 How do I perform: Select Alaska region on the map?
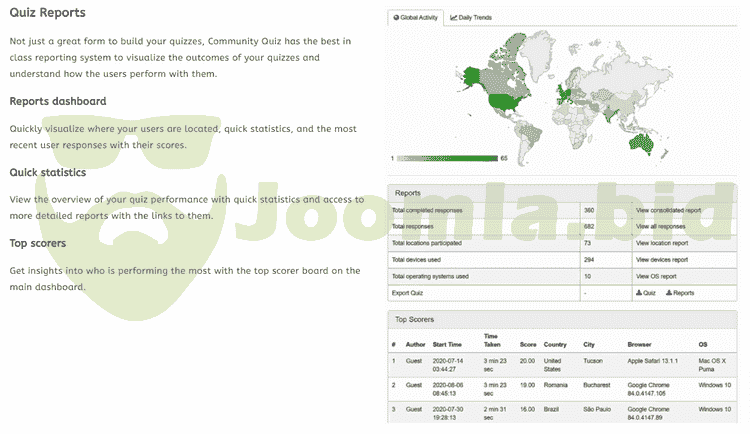click(471, 76)
